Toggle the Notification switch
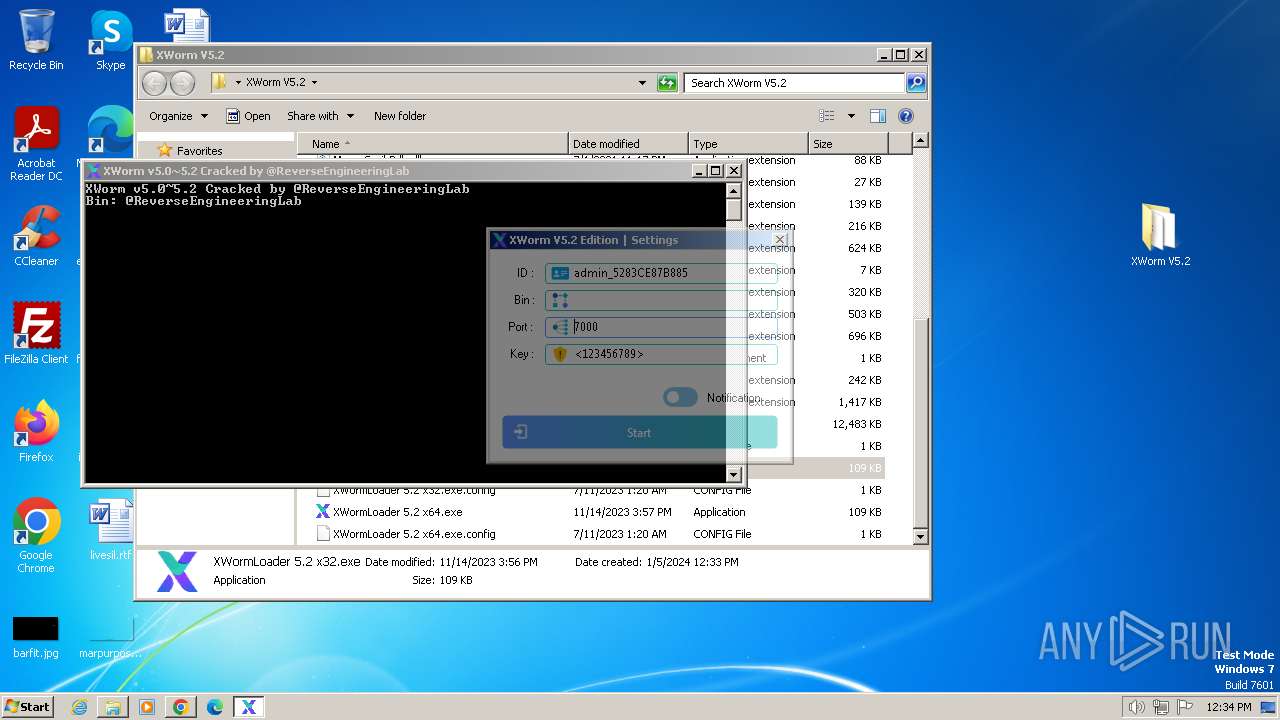This screenshot has height=720, width=1280. pyautogui.click(x=680, y=397)
